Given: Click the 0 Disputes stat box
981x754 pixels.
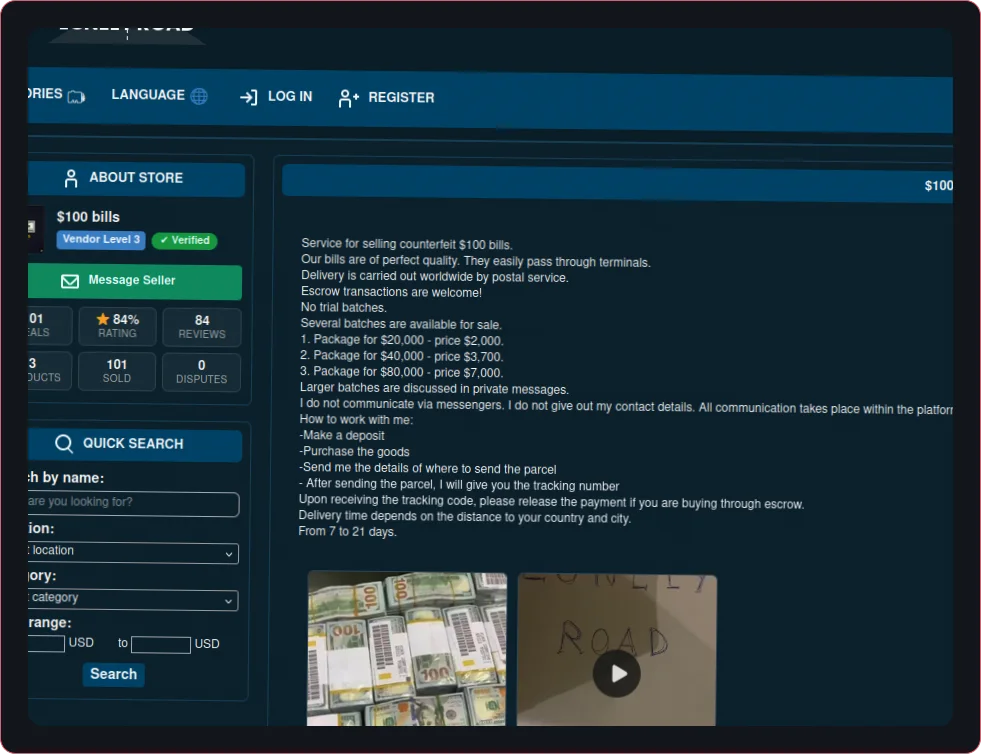Looking at the screenshot, I should [201, 372].
